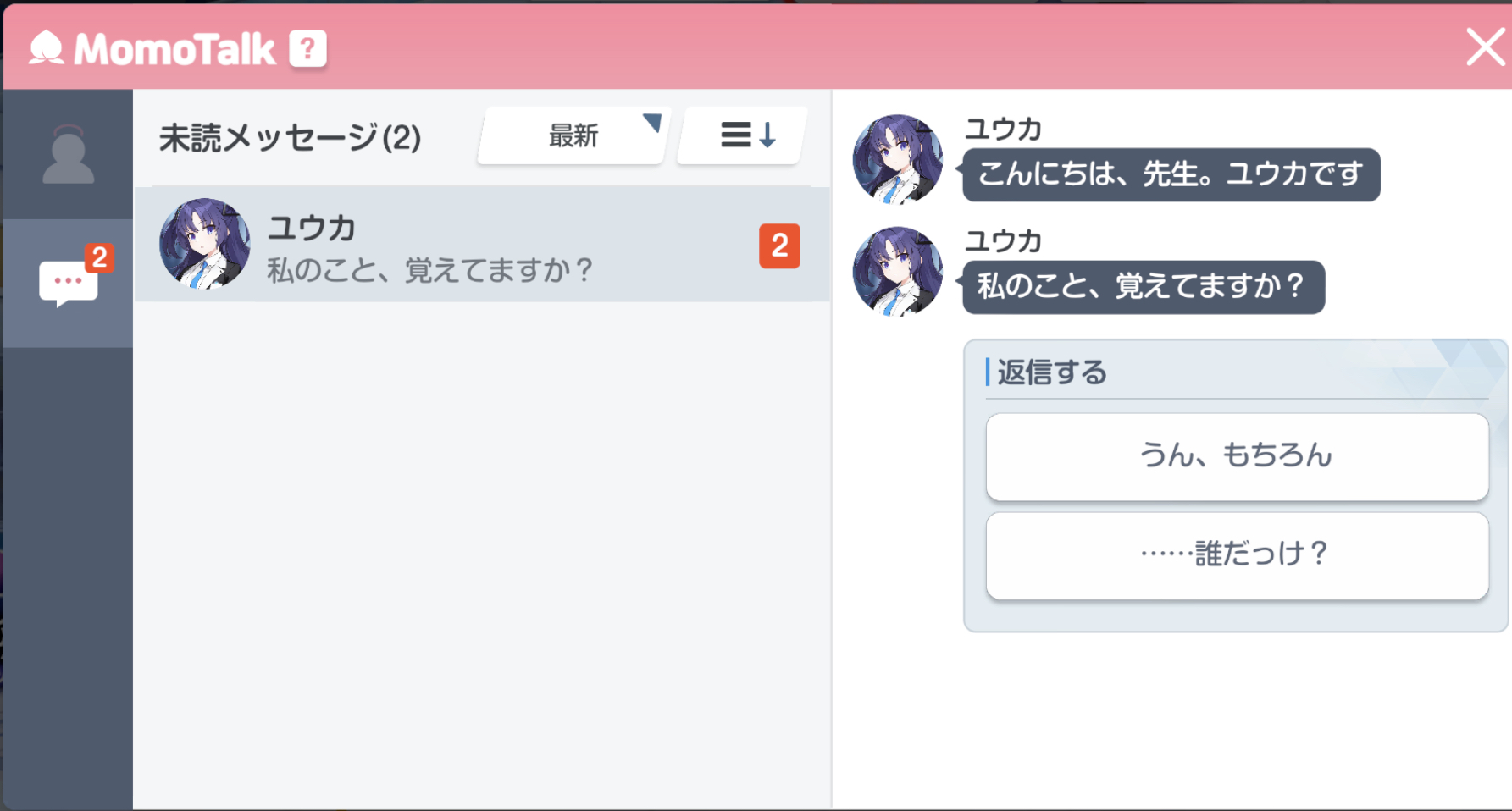The image size is (1512, 811).
Task: Open the MomoTalk help question mark icon
Action: pos(307,49)
